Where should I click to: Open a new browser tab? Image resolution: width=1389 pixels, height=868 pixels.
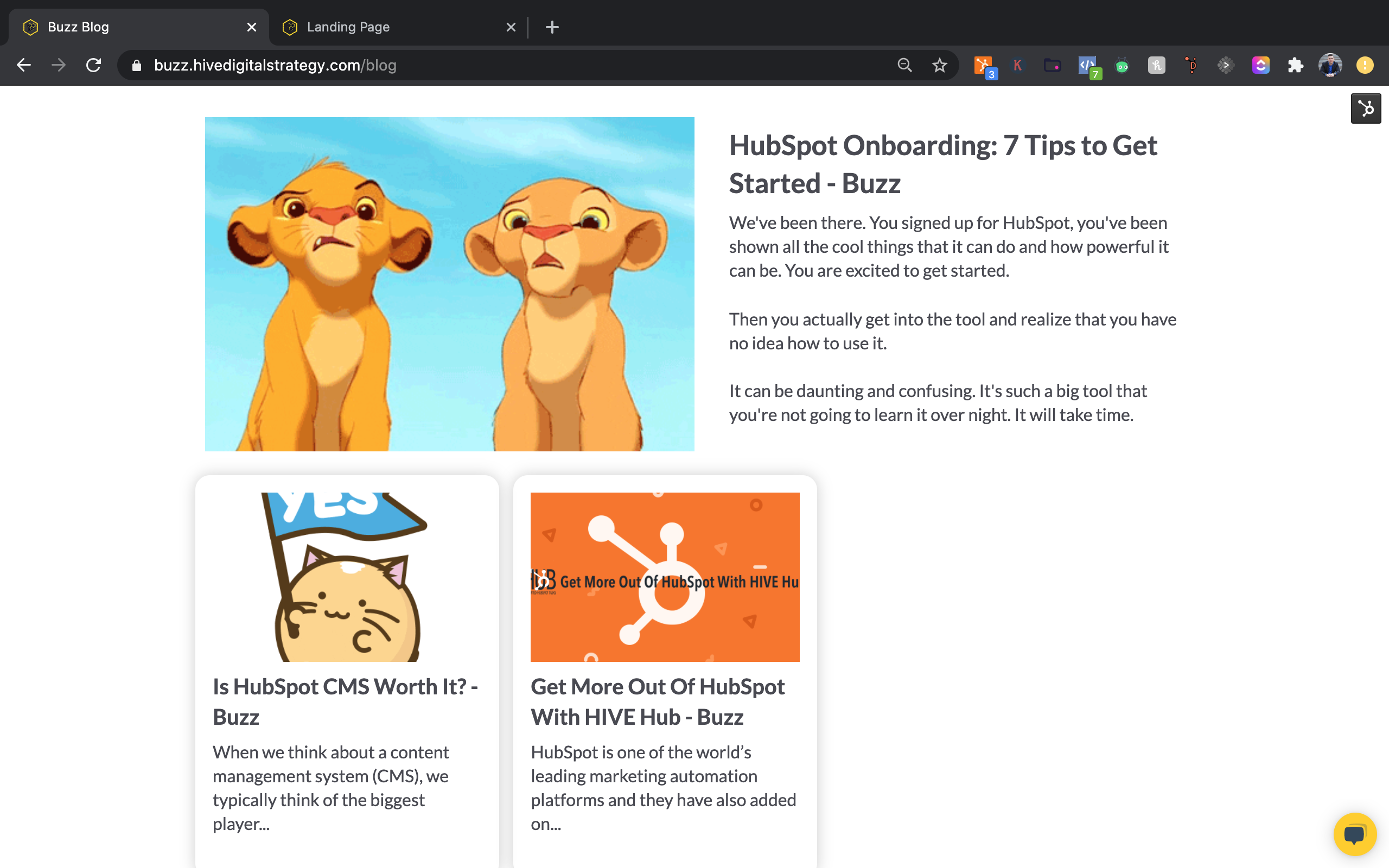tap(552, 27)
